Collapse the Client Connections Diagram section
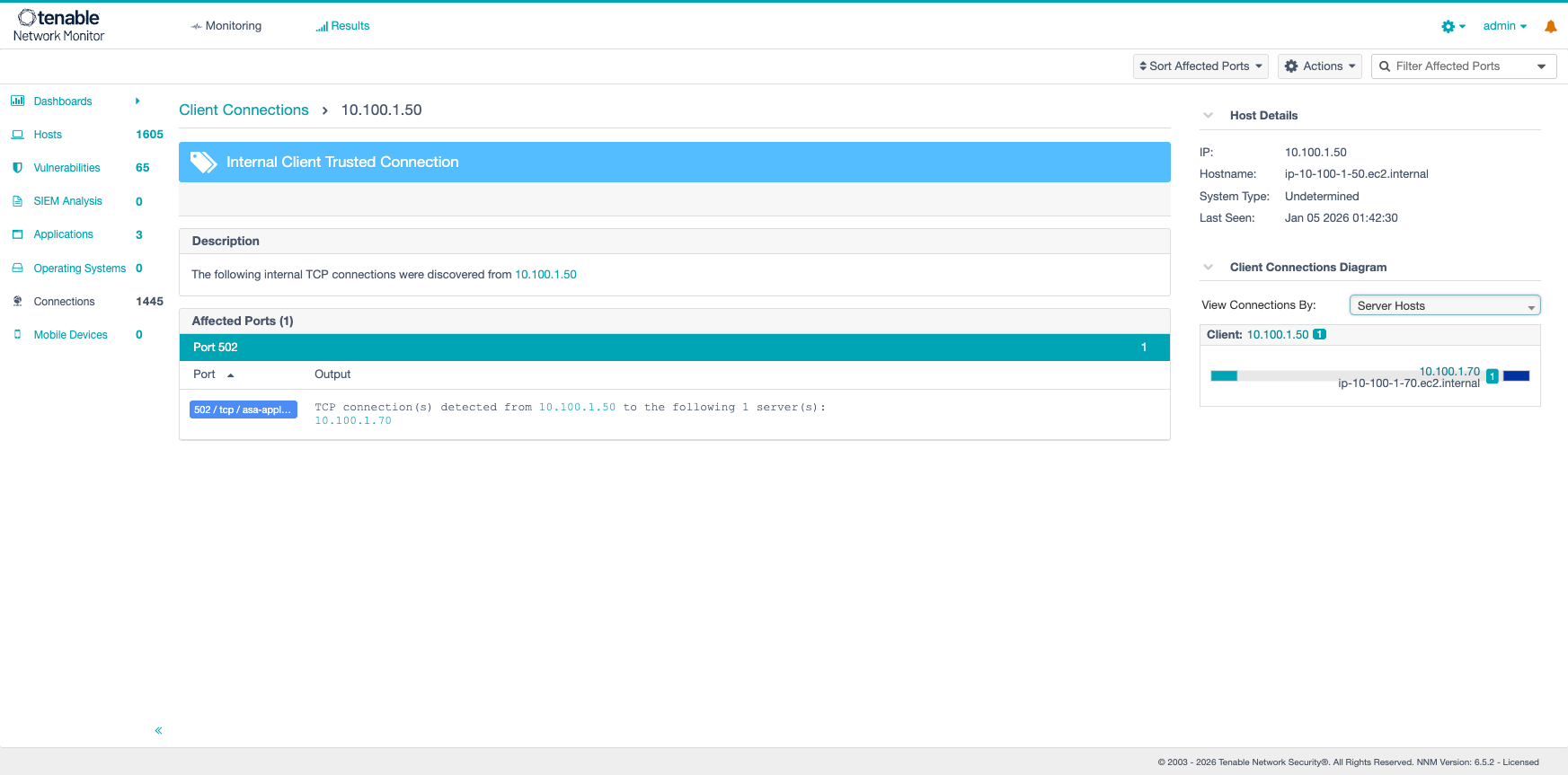 click(x=1209, y=268)
